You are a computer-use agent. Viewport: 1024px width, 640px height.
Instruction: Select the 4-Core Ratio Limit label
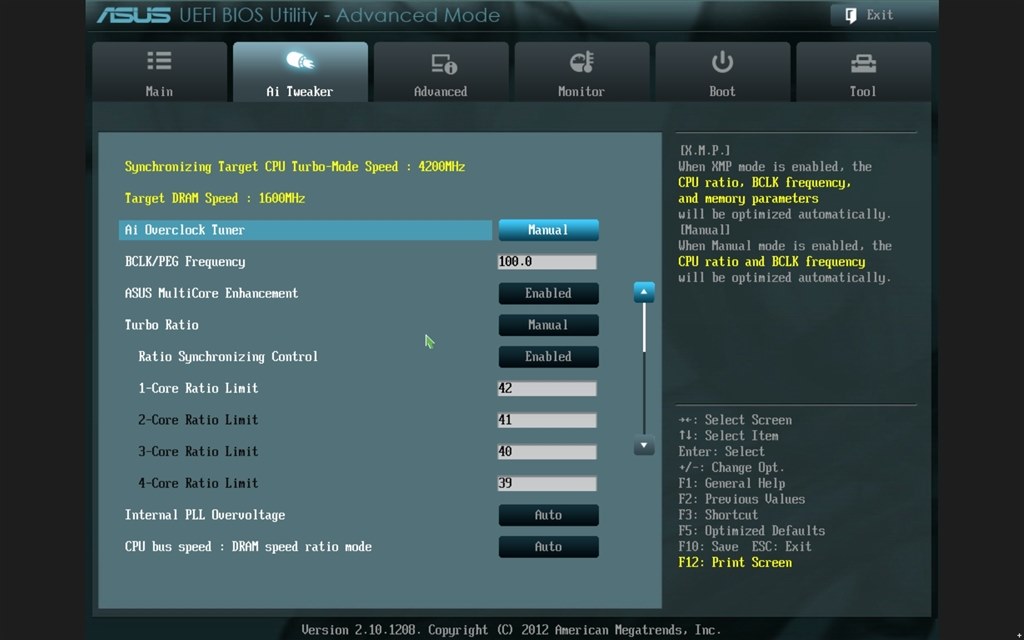[x=198, y=483]
